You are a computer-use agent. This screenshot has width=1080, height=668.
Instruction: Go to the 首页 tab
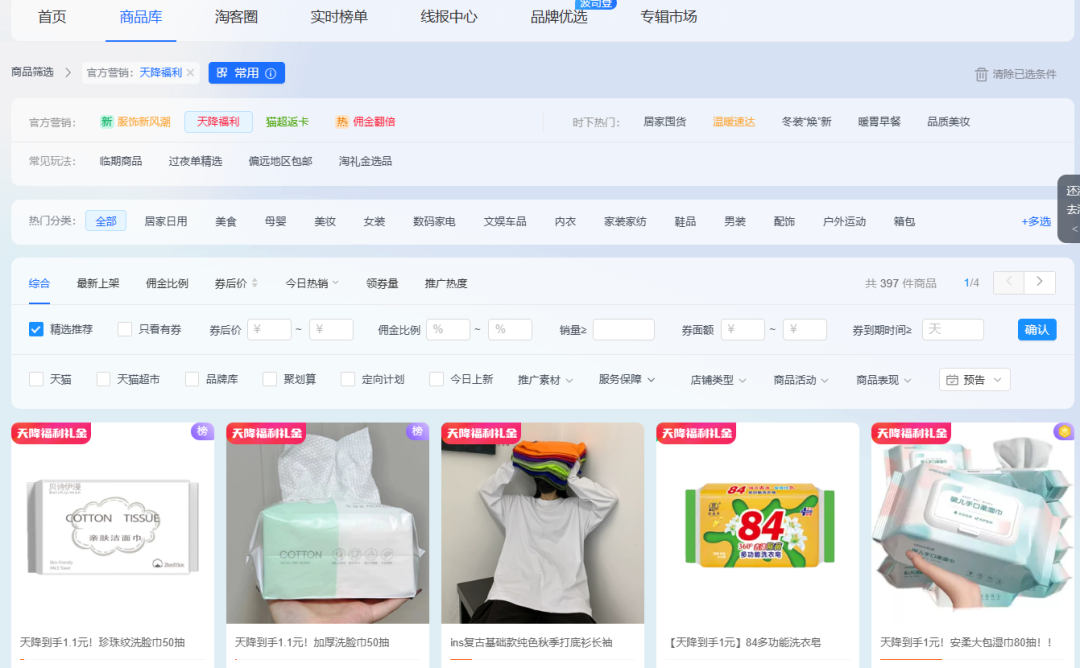pos(52,17)
